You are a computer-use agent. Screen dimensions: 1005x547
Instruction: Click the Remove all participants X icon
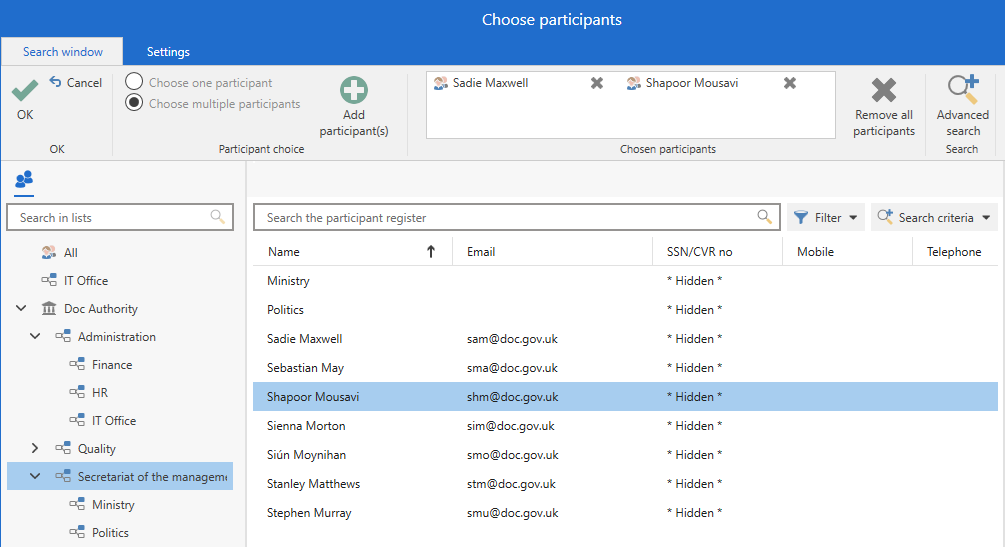tap(884, 90)
